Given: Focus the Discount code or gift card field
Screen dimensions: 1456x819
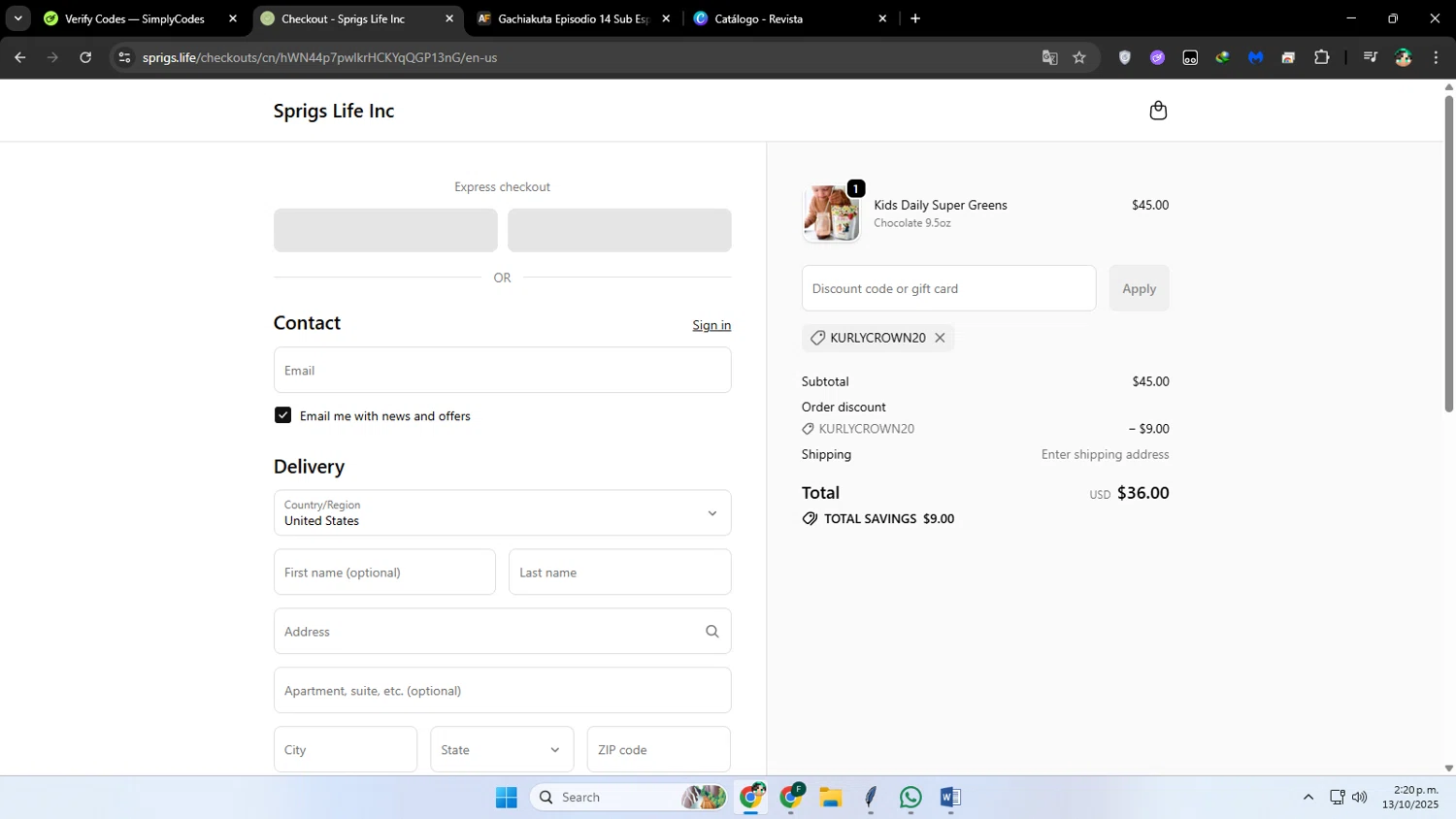Looking at the screenshot, I should pyautogui.click(x=948, y=288).
